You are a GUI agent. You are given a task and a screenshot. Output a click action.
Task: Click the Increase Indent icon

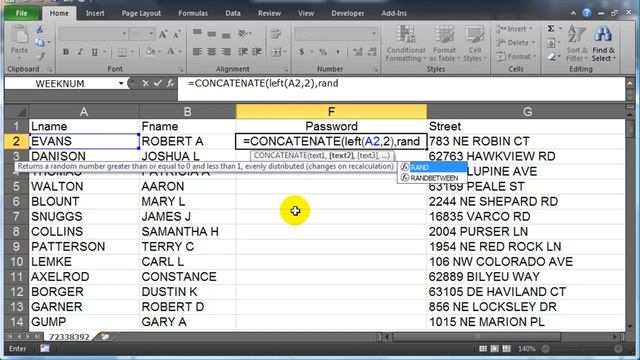(257, 52)
